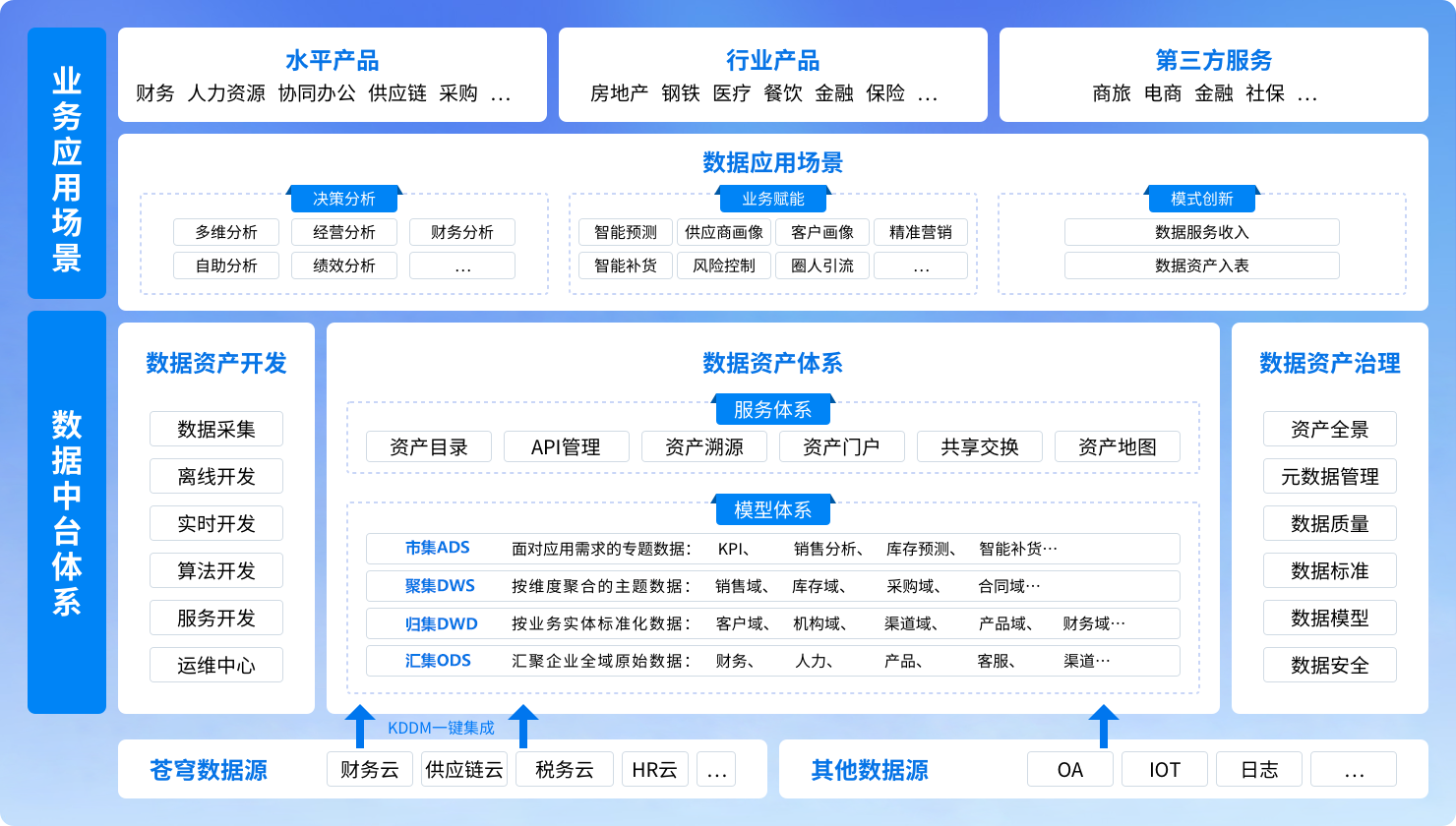Choose the 供应链云 data source box
1456x826 pixels.
tap(463, 770)
